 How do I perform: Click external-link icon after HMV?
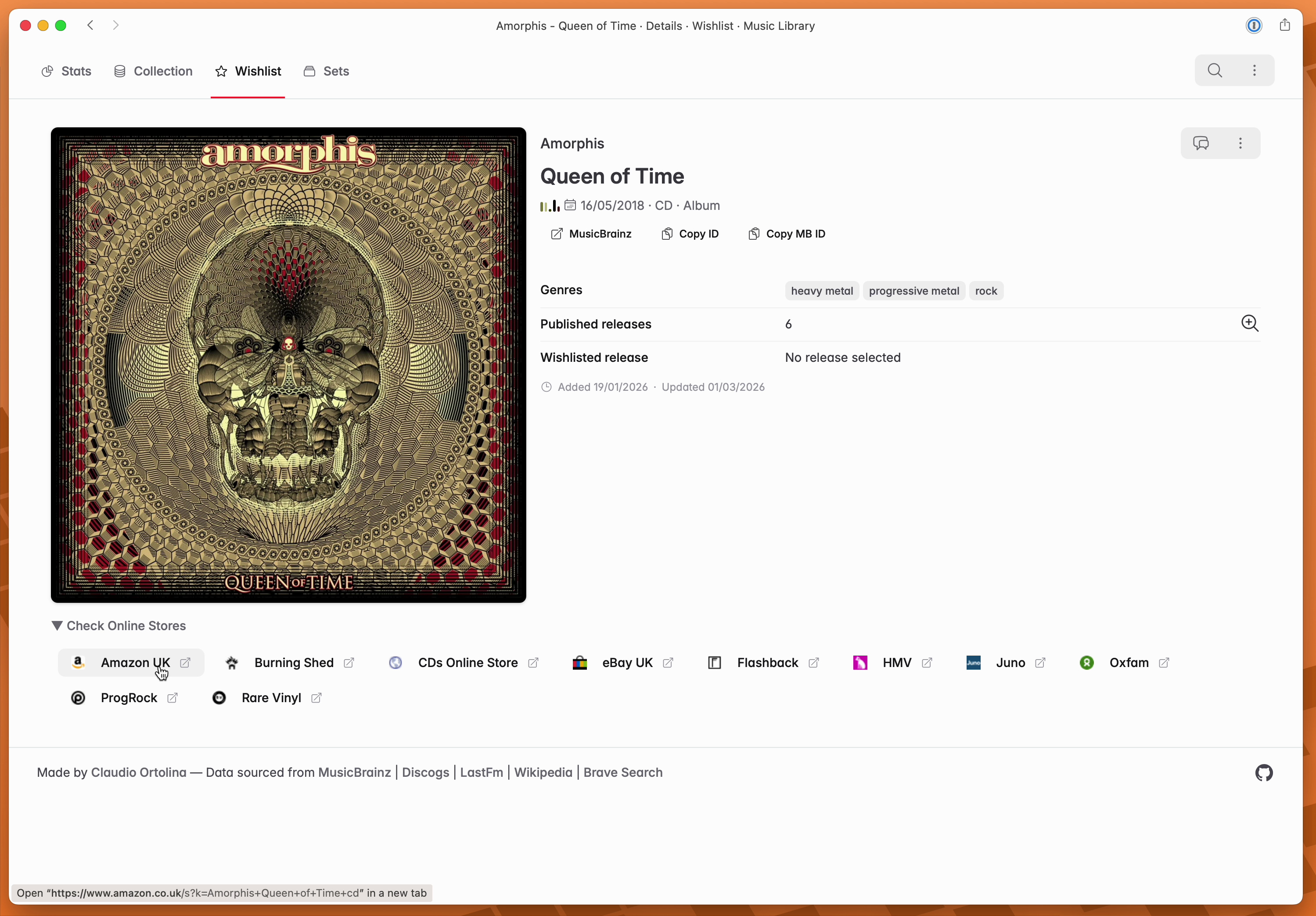pos(927,663)
